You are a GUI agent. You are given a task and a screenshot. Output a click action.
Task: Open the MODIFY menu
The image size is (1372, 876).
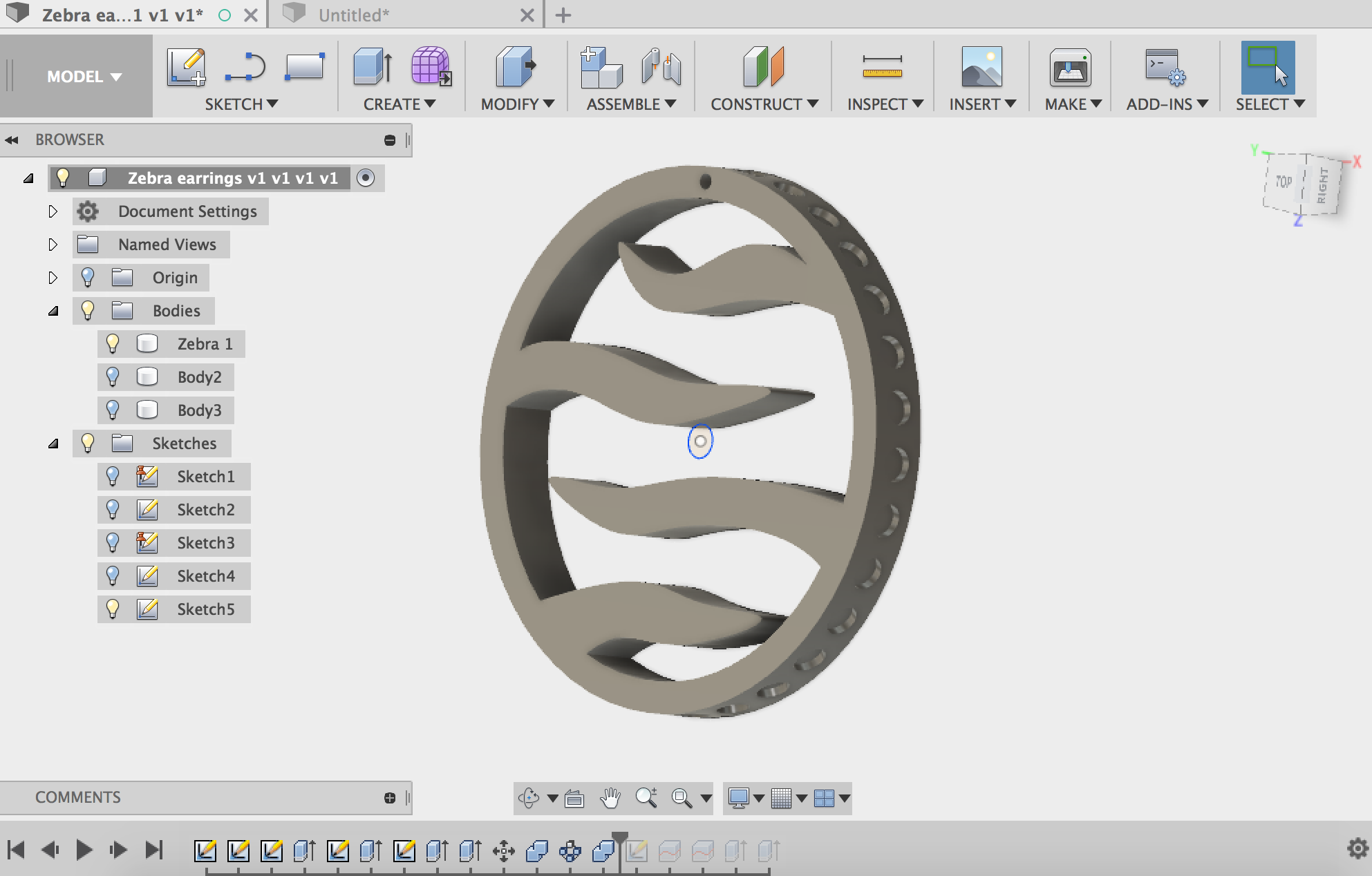tap(517, 104)
